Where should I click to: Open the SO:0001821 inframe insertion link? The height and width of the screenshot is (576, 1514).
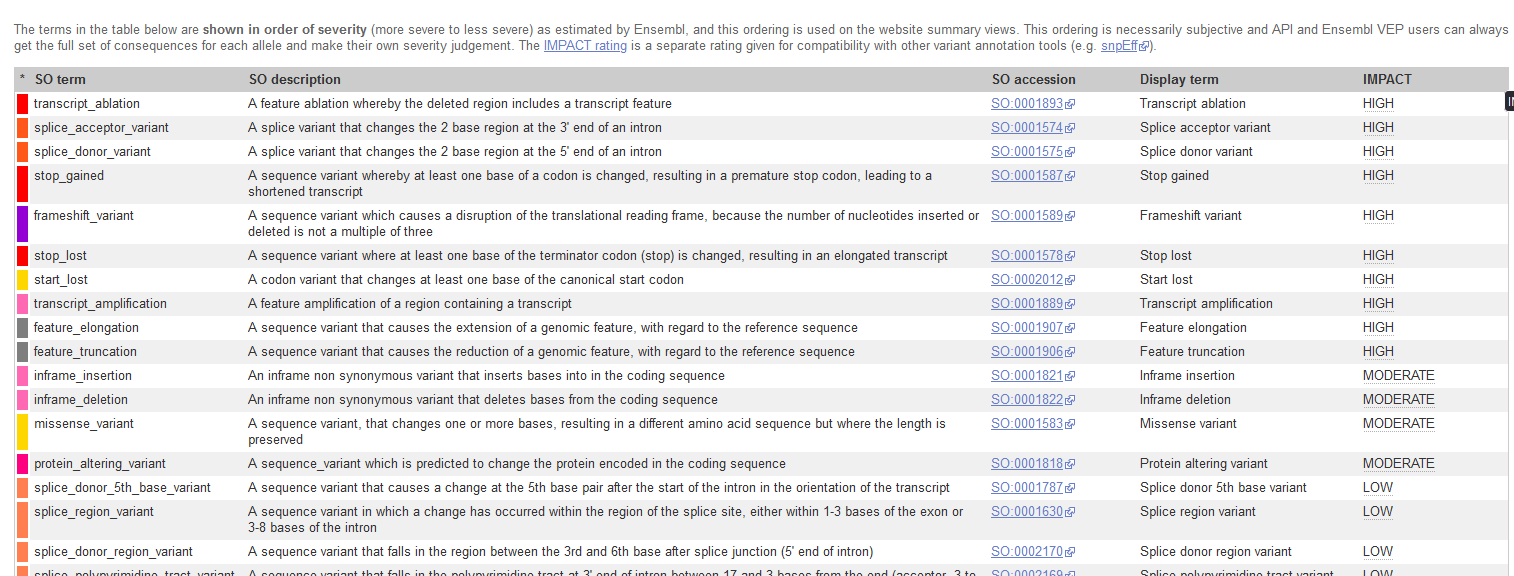(x=1027, y=376)
